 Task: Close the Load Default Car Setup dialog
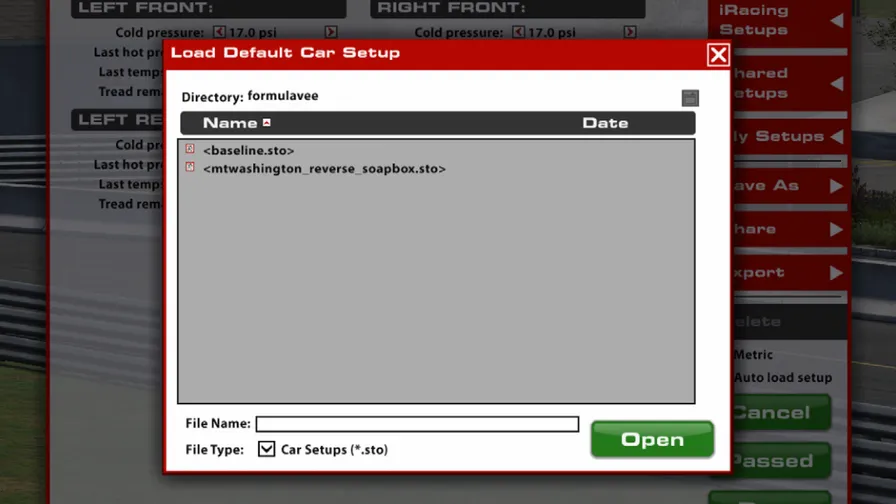[x=718, y=55]
